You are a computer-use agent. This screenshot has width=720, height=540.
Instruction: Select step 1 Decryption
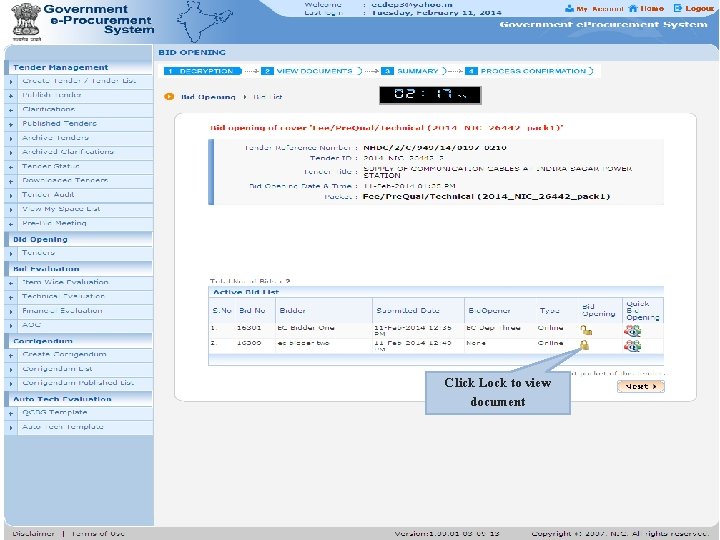[202, 71]
